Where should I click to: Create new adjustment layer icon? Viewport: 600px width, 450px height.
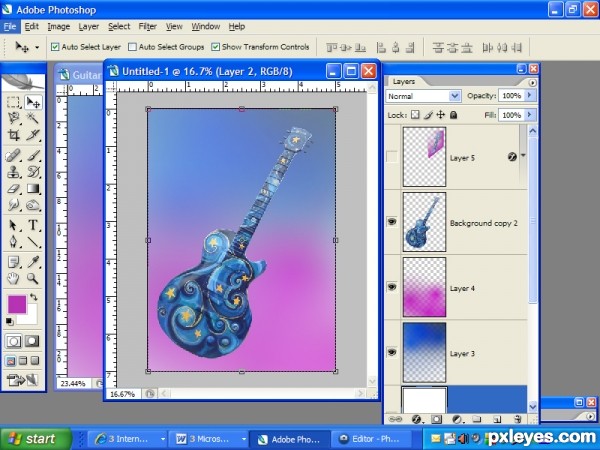(457, 419)
